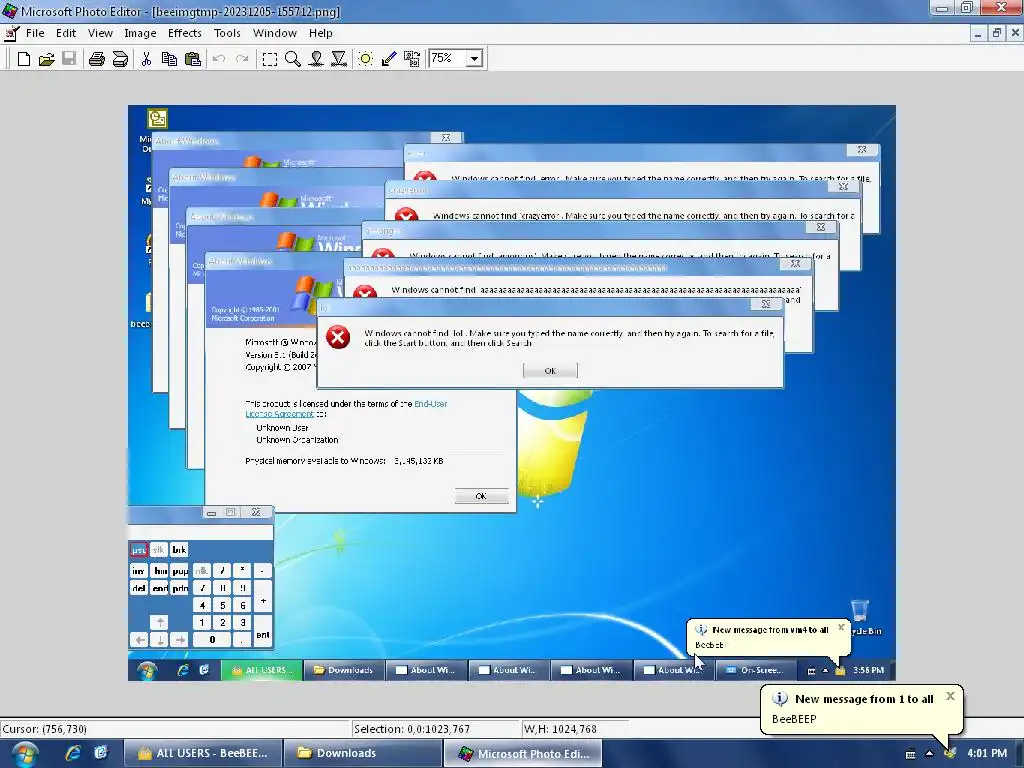Click the Open folder toolbar icon
The image size is (1024, 768).
[46, 59]
